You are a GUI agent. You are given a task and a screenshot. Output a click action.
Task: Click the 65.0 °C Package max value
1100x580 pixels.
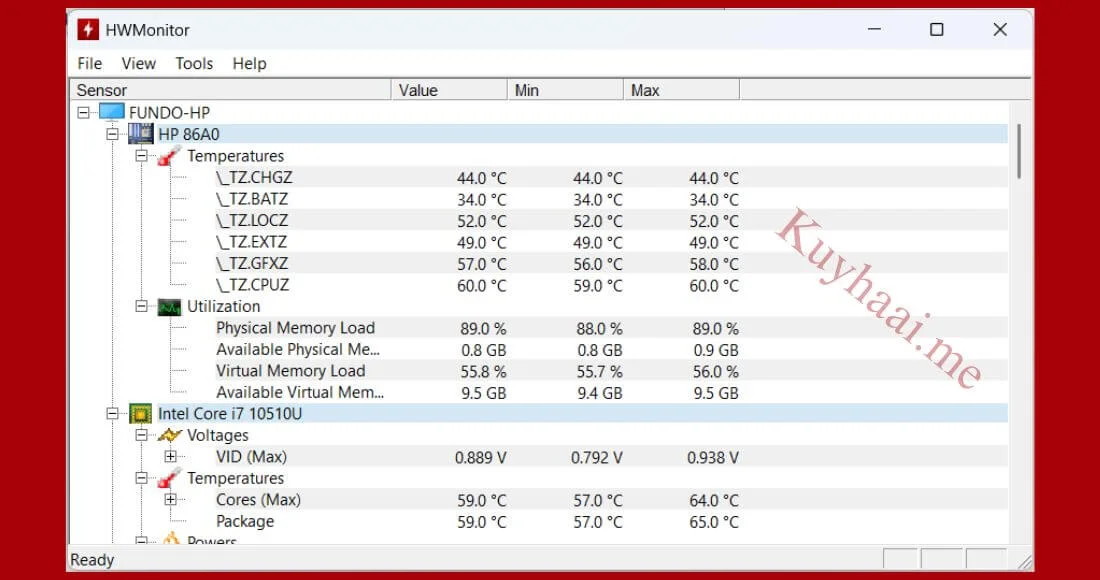pos(714,522)
